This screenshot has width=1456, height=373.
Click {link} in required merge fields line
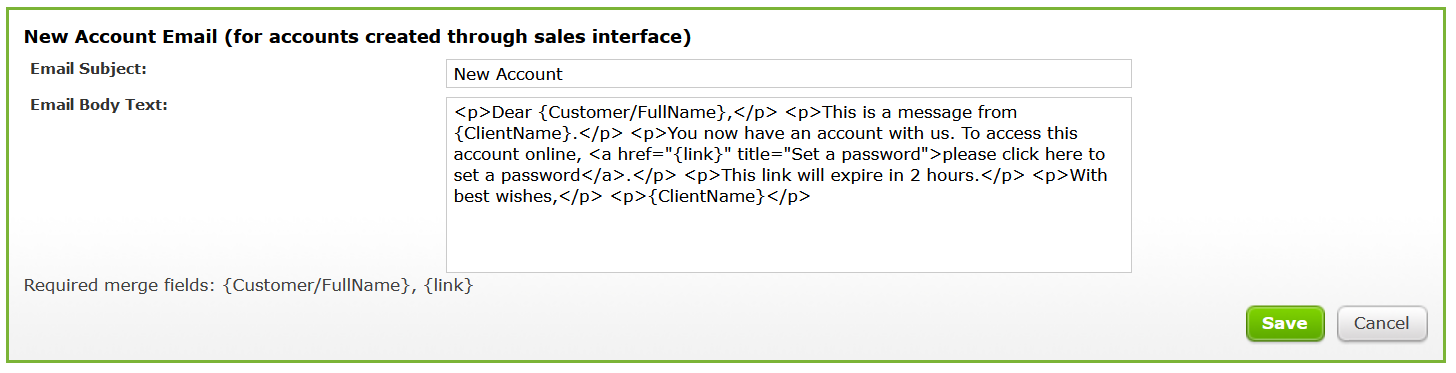[448, 285]
